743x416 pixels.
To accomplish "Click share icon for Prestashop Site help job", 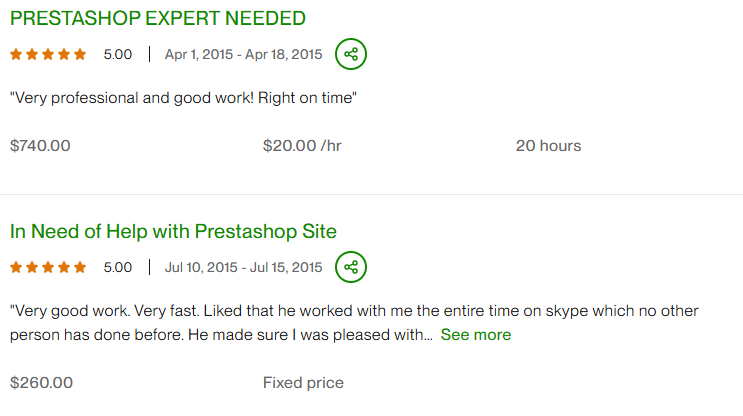I will tap(351, 267).
